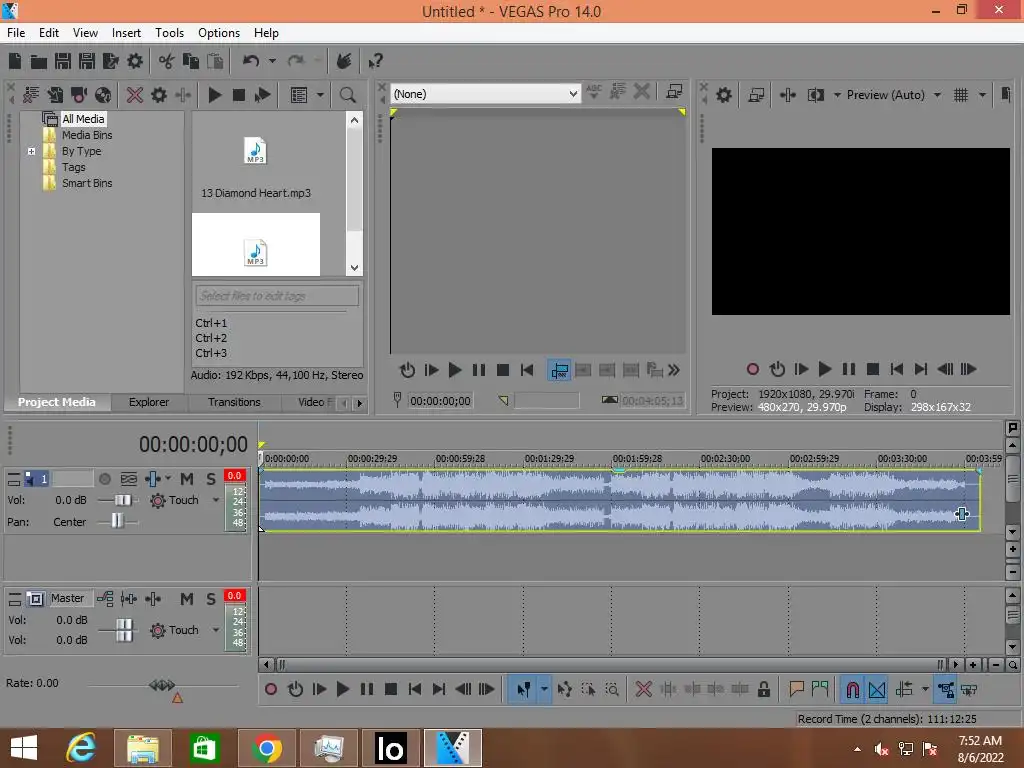Viewport: 1024px width, 768px height.
Task: Solo the Master bus
Action: [211, 599]
